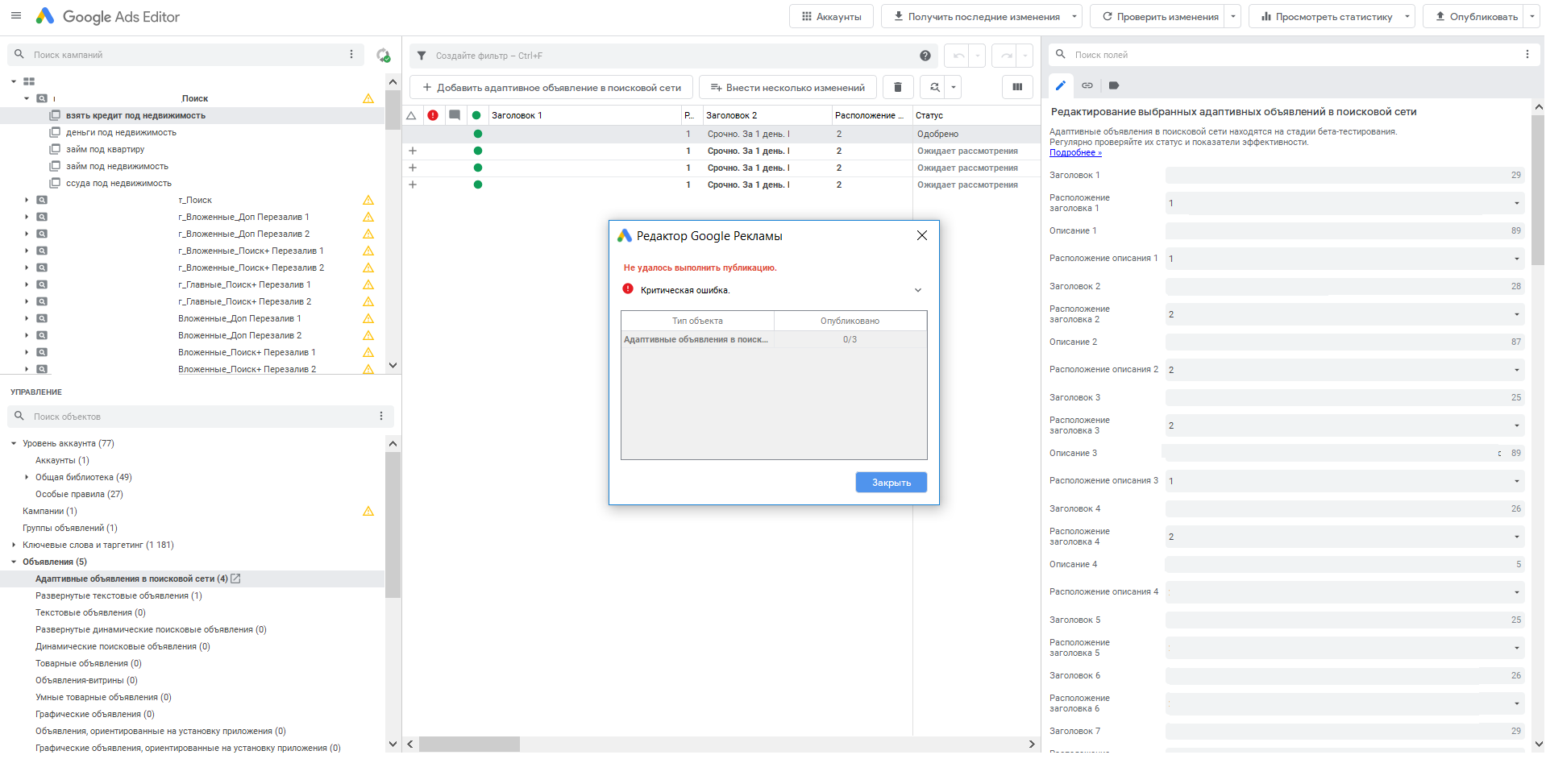Click the find and replace icon
Viewport: 1546px width, 784px height.
(x=934, y=87)
